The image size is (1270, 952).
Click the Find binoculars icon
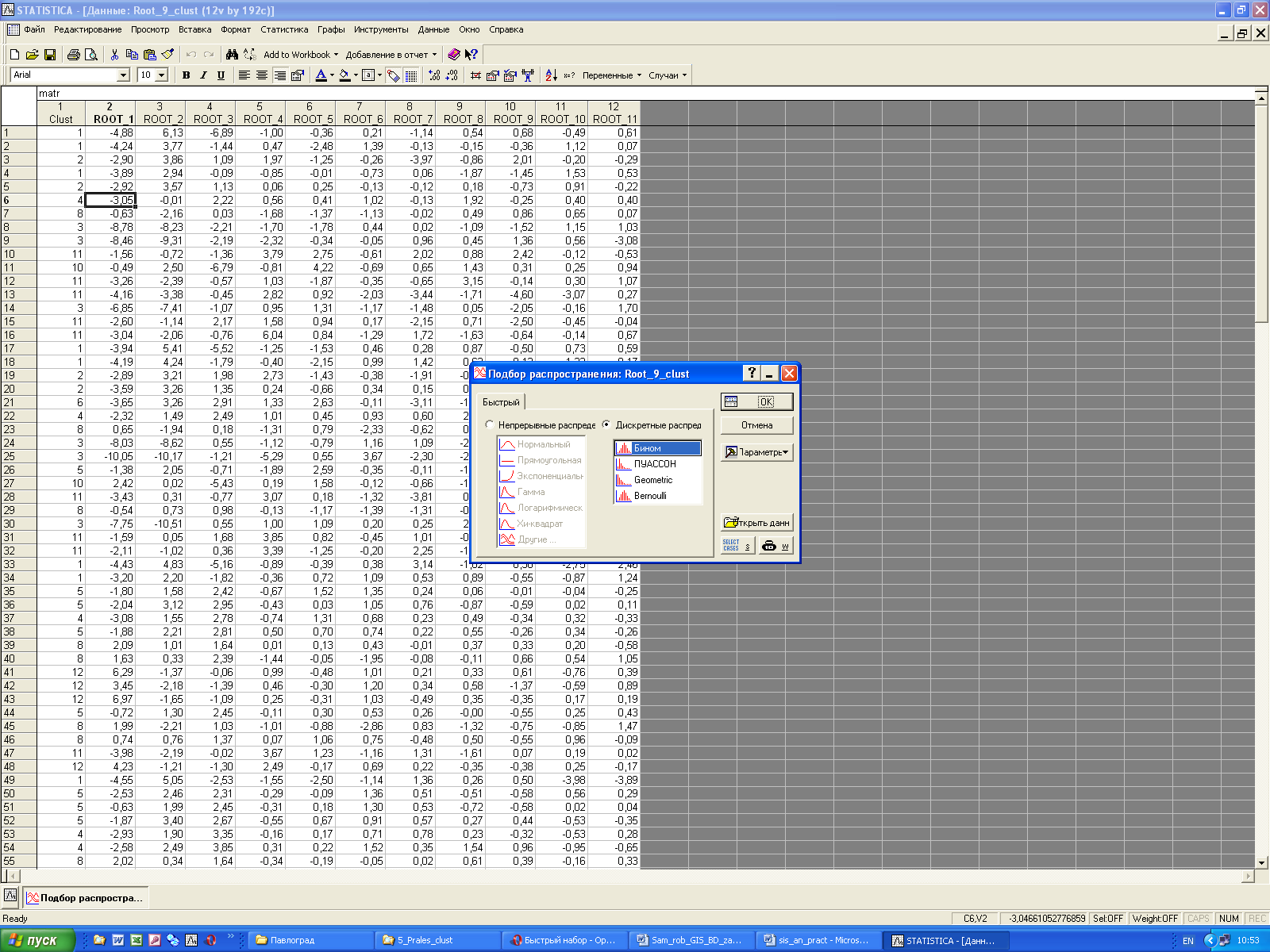[232, 55]
